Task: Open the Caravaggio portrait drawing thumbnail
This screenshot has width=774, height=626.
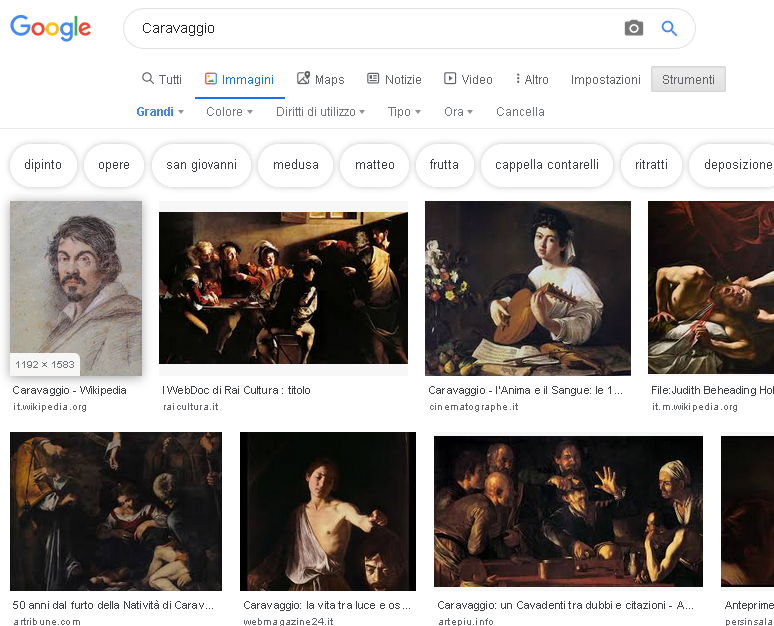Action: tap(76, 288)
